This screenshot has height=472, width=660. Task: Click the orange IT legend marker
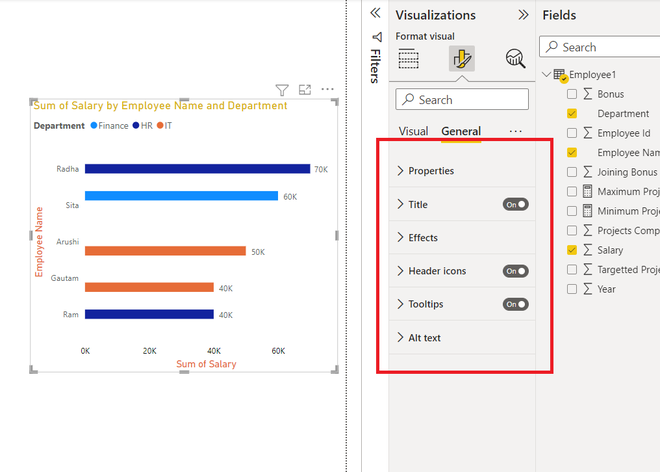pyautogui.click(x=160, y=125)
